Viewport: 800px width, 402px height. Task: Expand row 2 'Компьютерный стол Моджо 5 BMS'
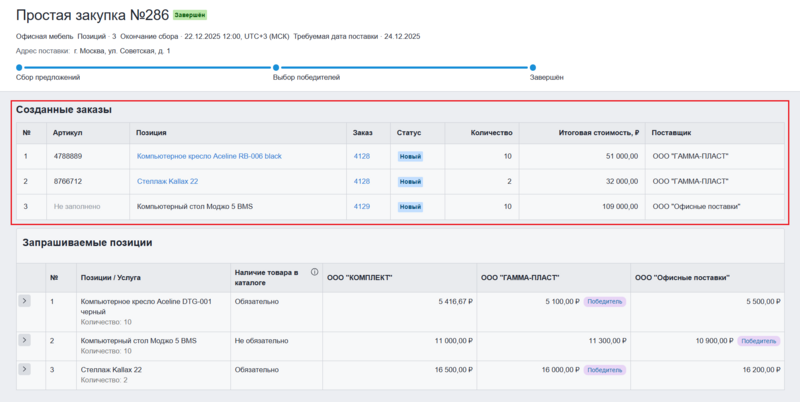[25, 341]
